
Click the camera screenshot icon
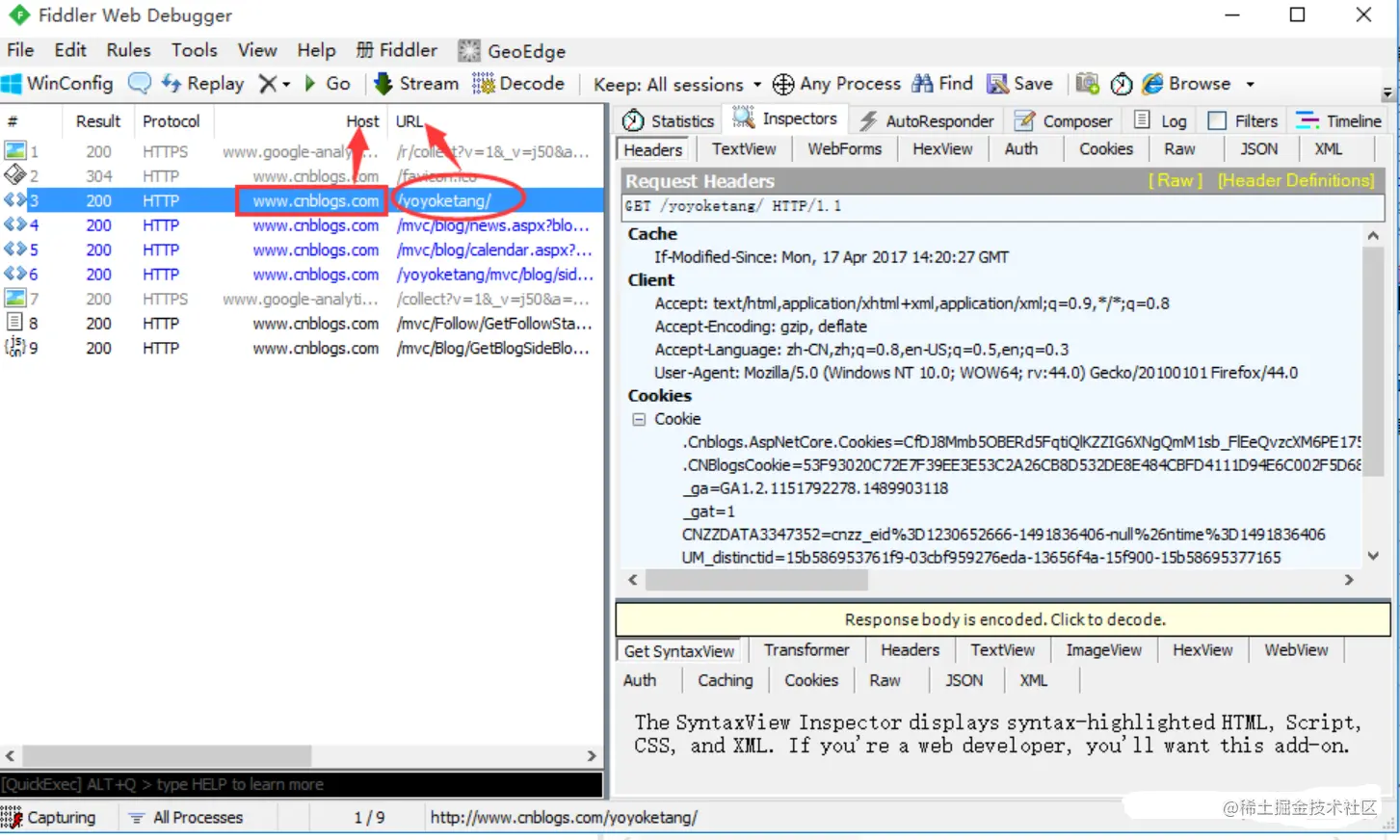click(1088, 84)
